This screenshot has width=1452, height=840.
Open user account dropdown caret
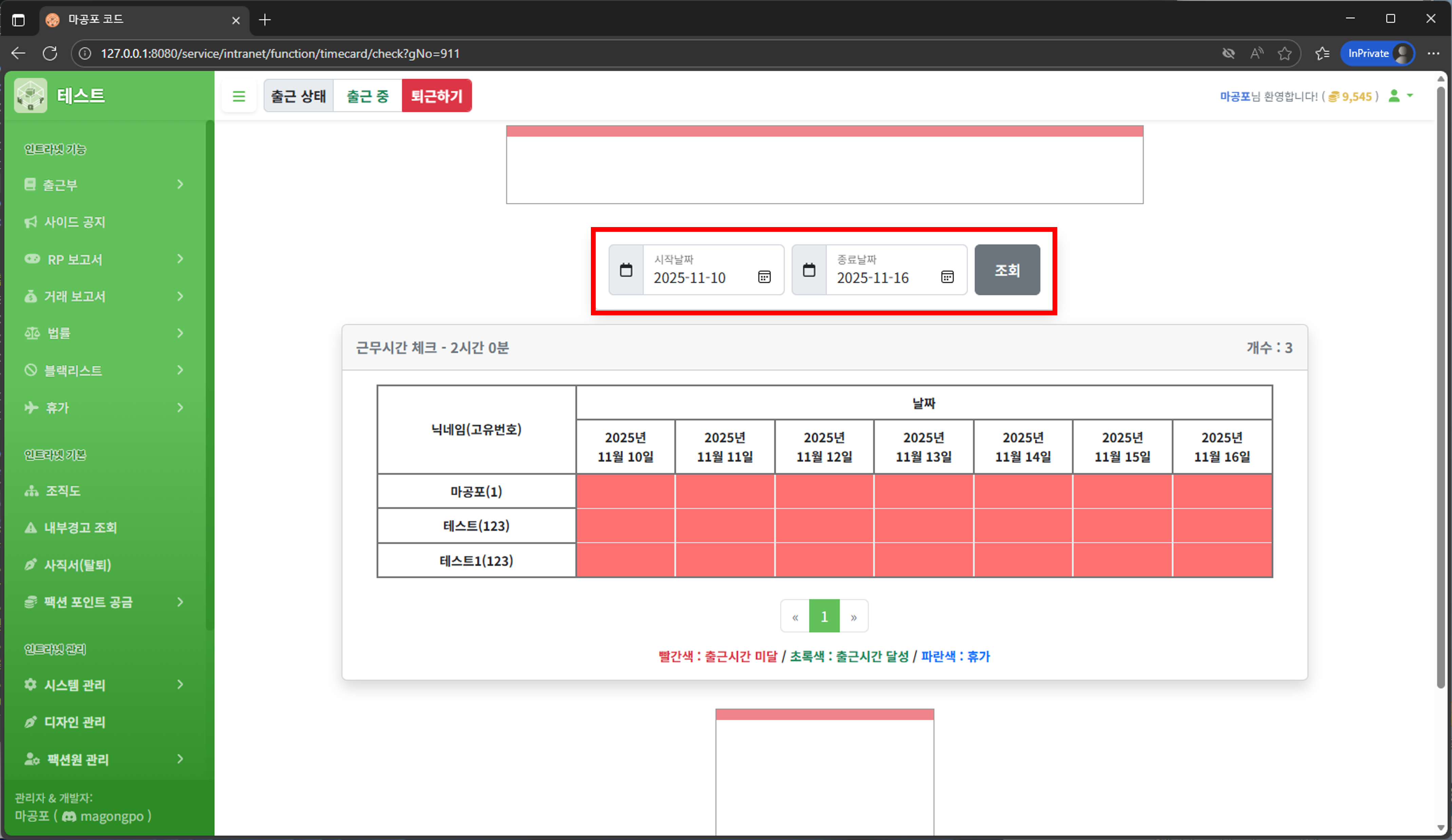click(x=1410, y=96)
